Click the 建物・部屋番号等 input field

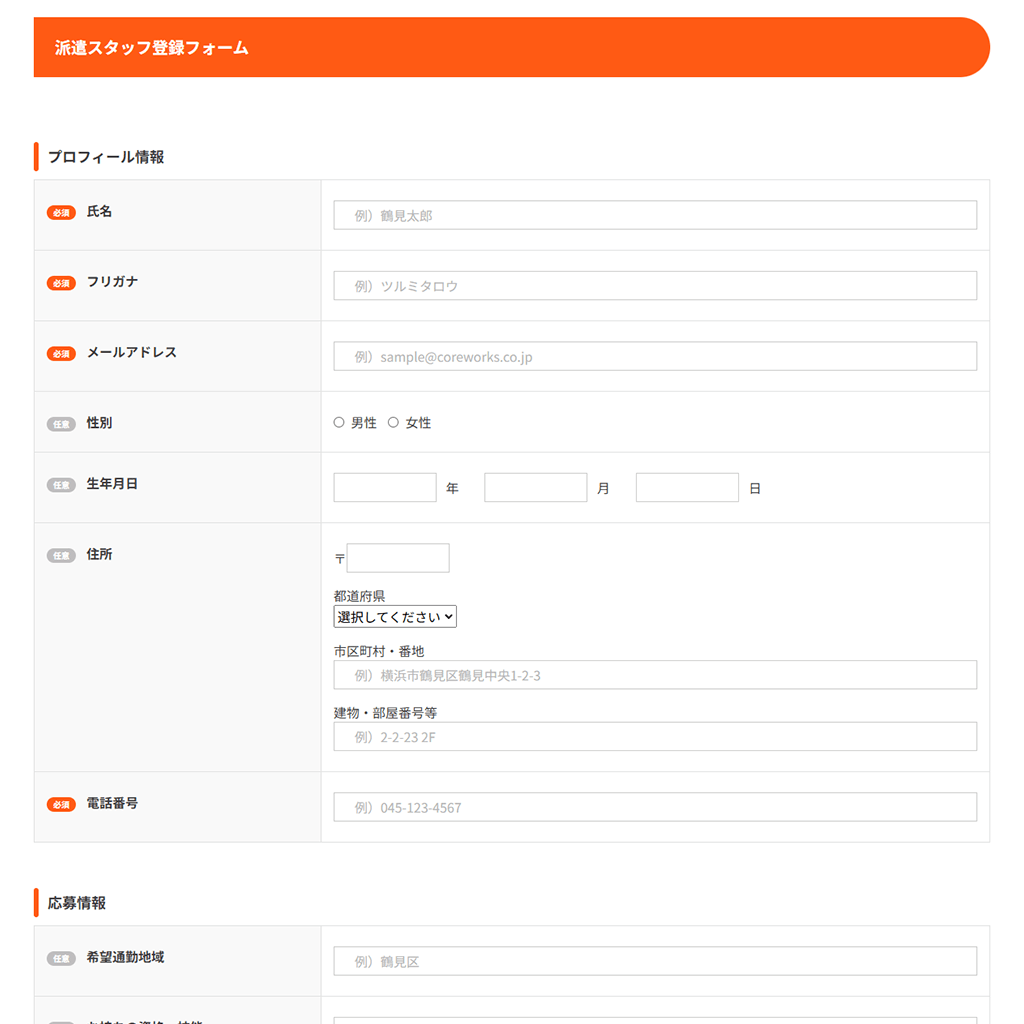(x=655, y=736)
